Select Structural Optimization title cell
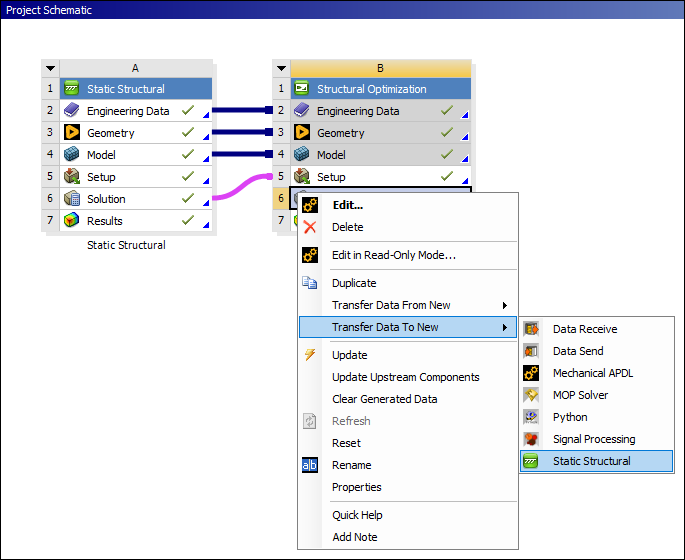Image resolution: width=685 pixels, height=560 pixels. click(x=381, y=89)
